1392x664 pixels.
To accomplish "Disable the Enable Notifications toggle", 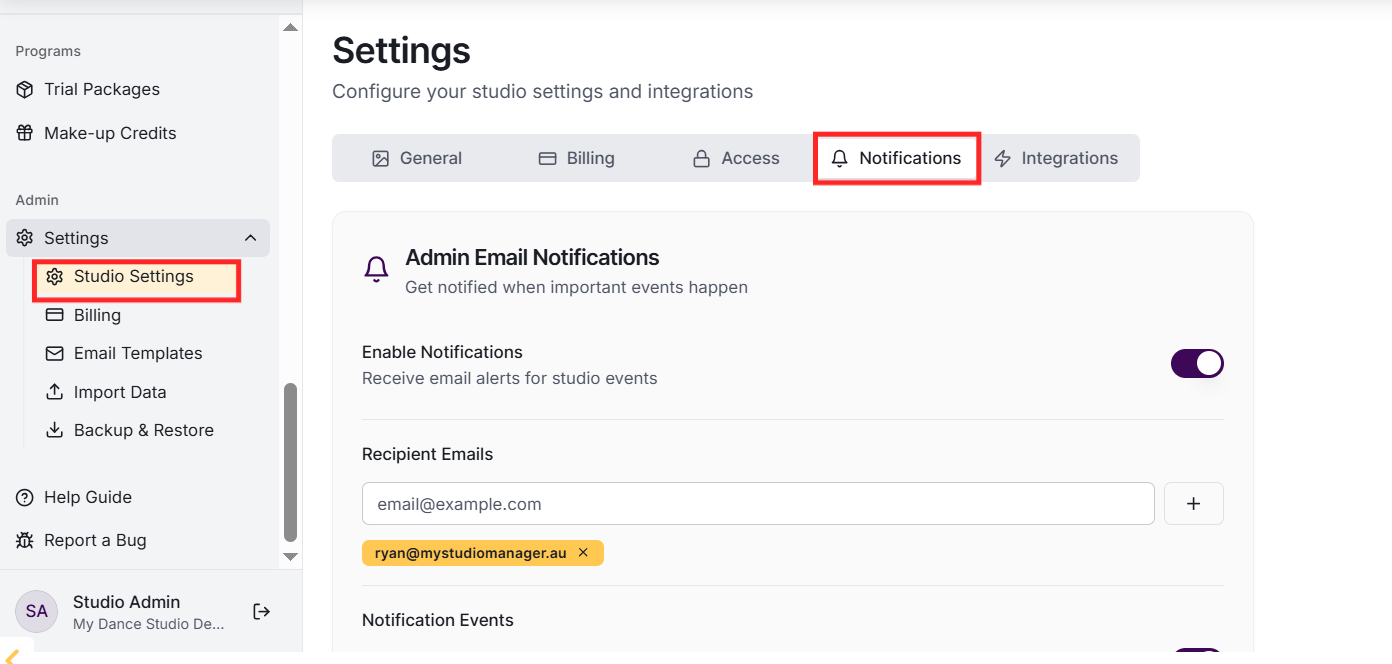I will pos(1197,363).
